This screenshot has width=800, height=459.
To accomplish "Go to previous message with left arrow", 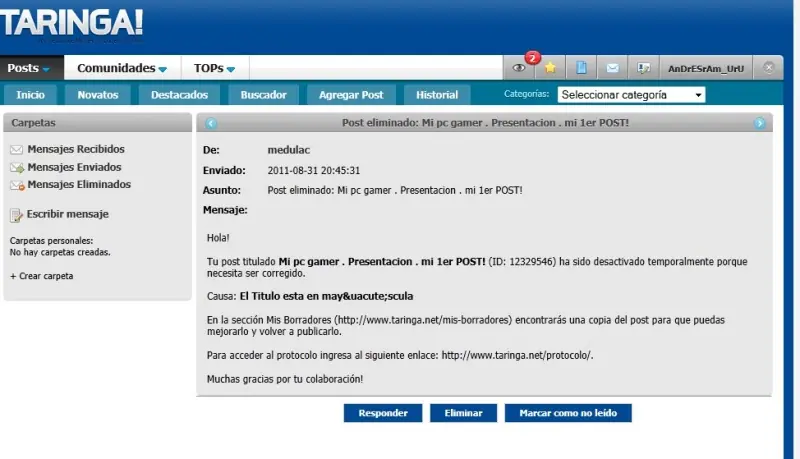I will tap(211, 123).
